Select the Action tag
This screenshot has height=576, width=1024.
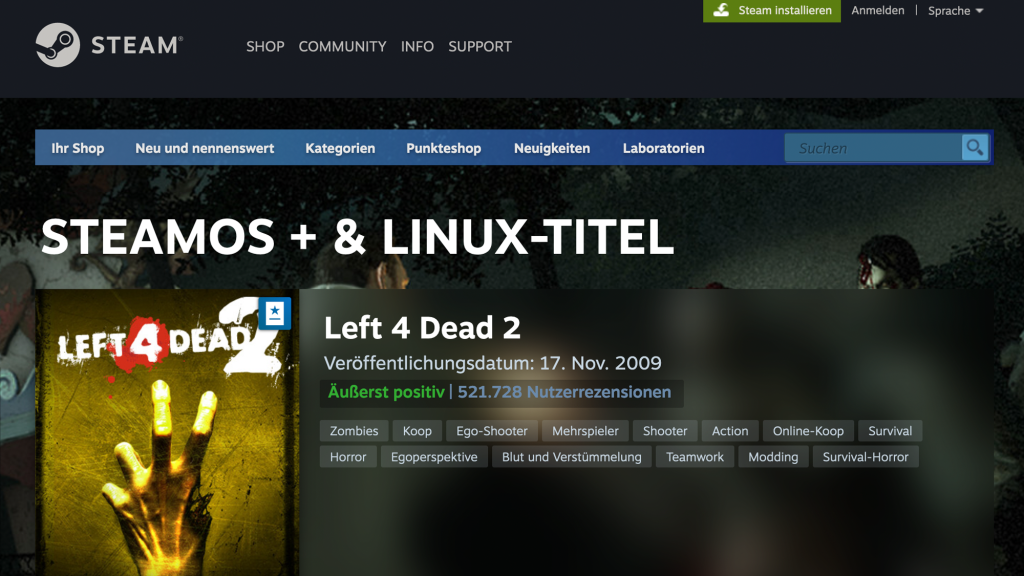(730, 431)
